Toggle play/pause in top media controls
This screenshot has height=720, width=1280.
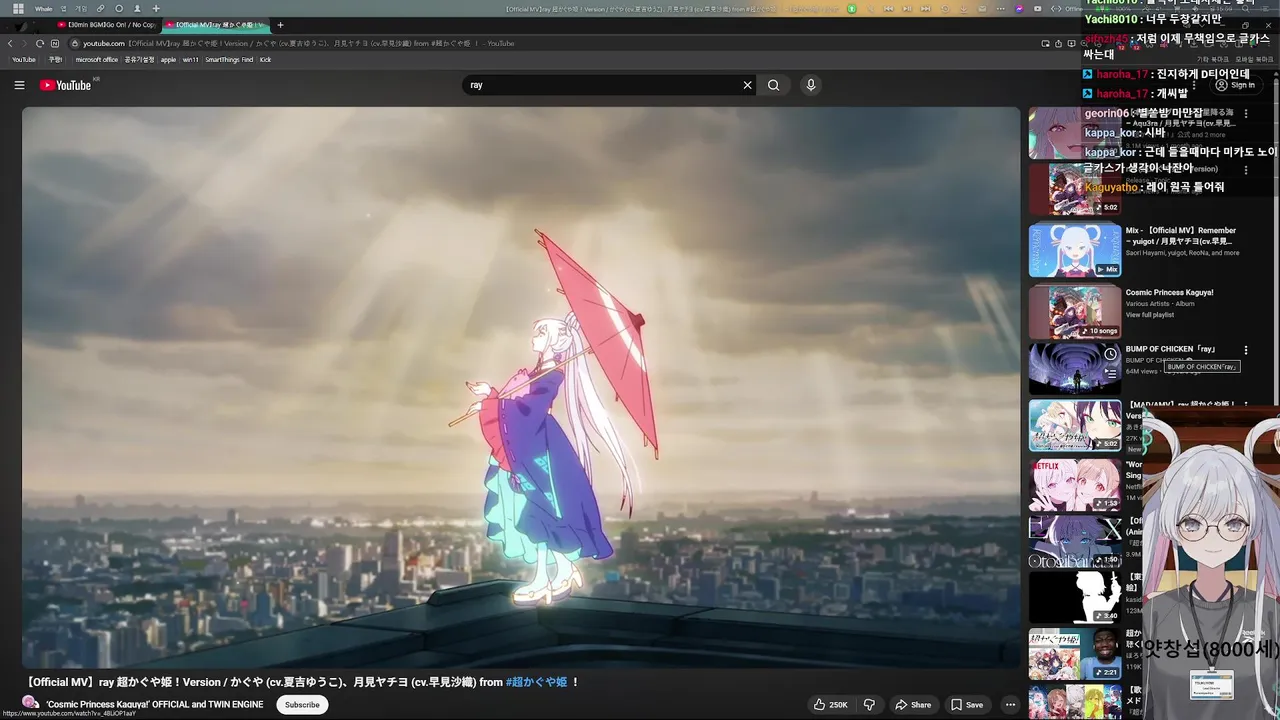click(x=907, y=9)
